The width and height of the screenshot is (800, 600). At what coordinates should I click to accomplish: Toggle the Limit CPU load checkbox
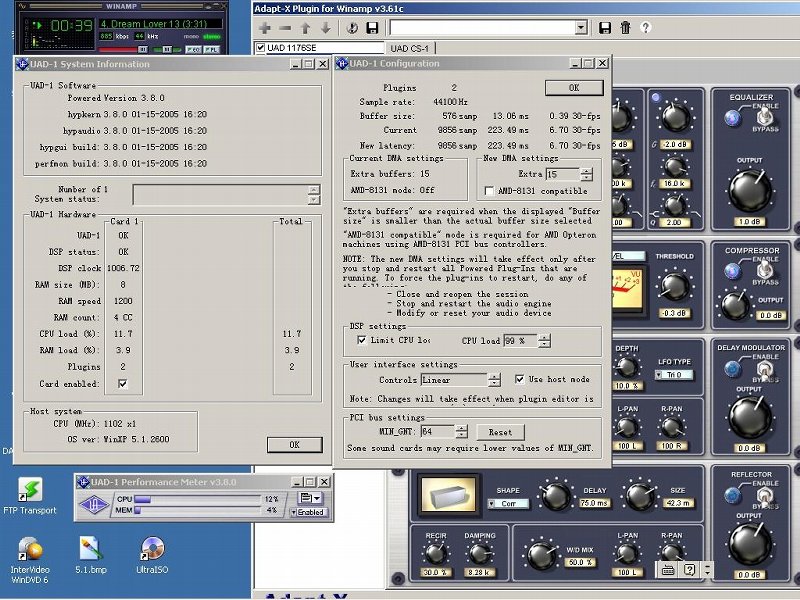362,340
